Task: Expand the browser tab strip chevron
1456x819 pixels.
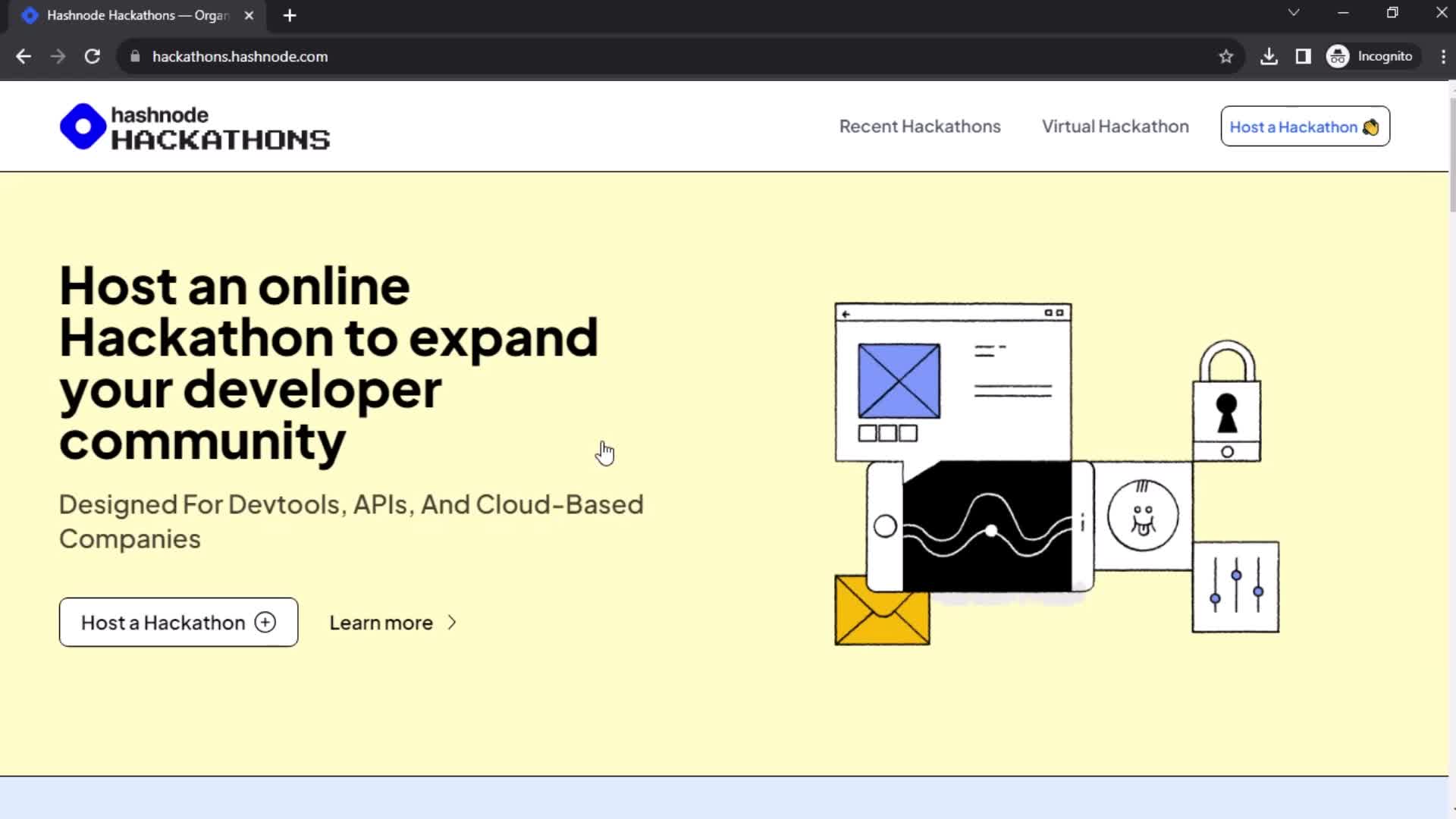Action: coord(1294,14)
